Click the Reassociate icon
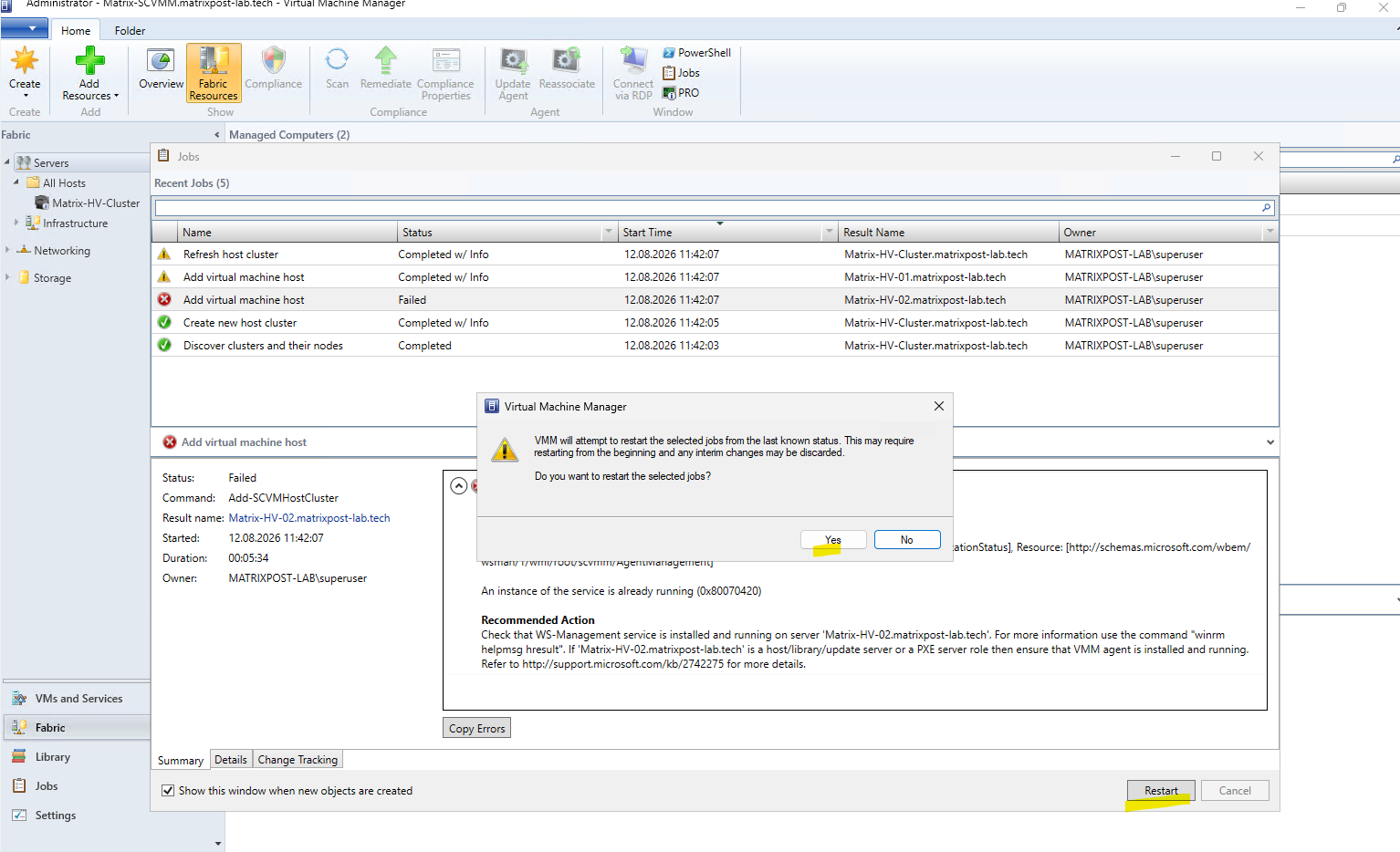This screenshot has width=1400, height=852. point(567,61)
